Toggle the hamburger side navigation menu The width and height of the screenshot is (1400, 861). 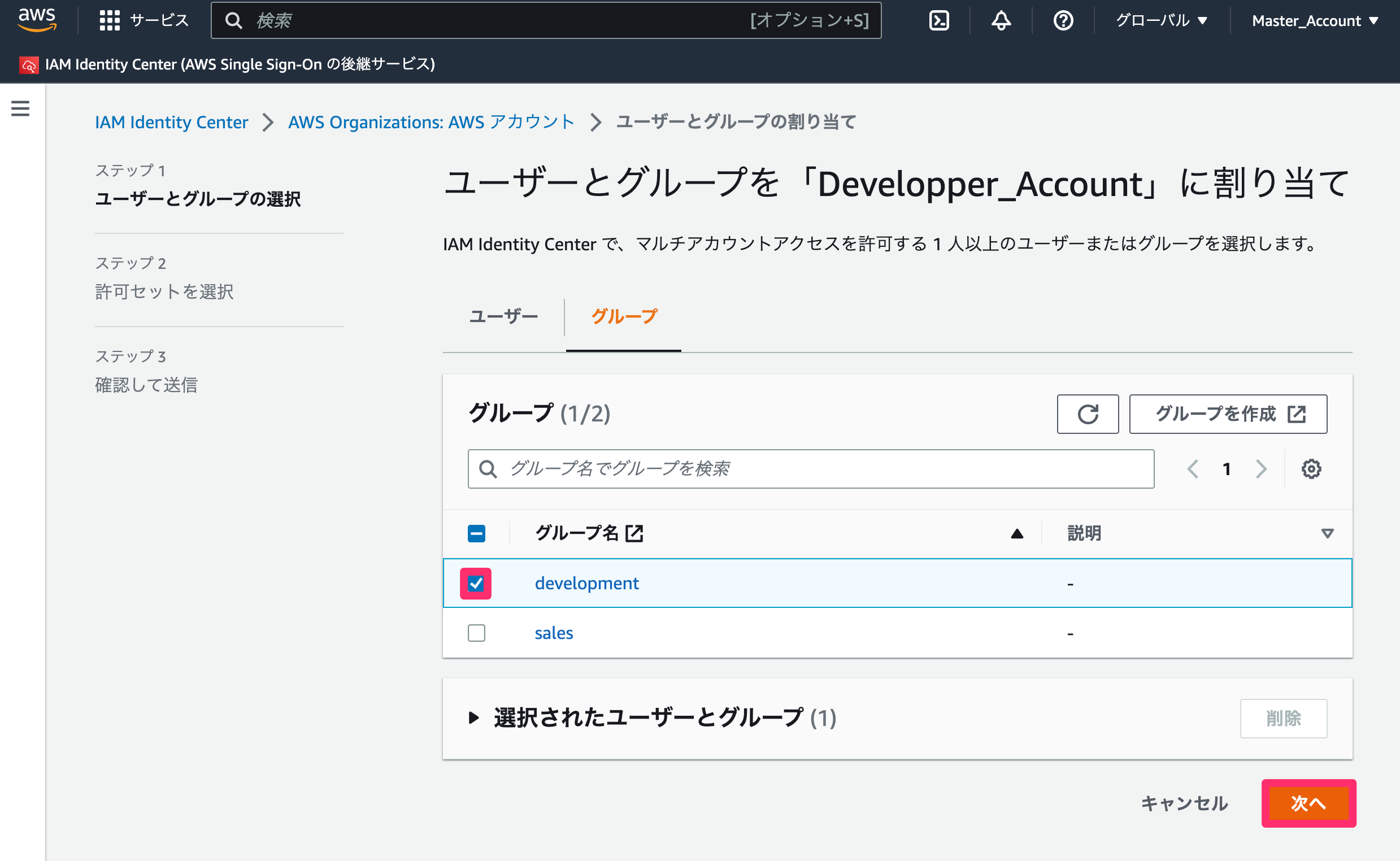pyautogui.click(x=20, y=108)
